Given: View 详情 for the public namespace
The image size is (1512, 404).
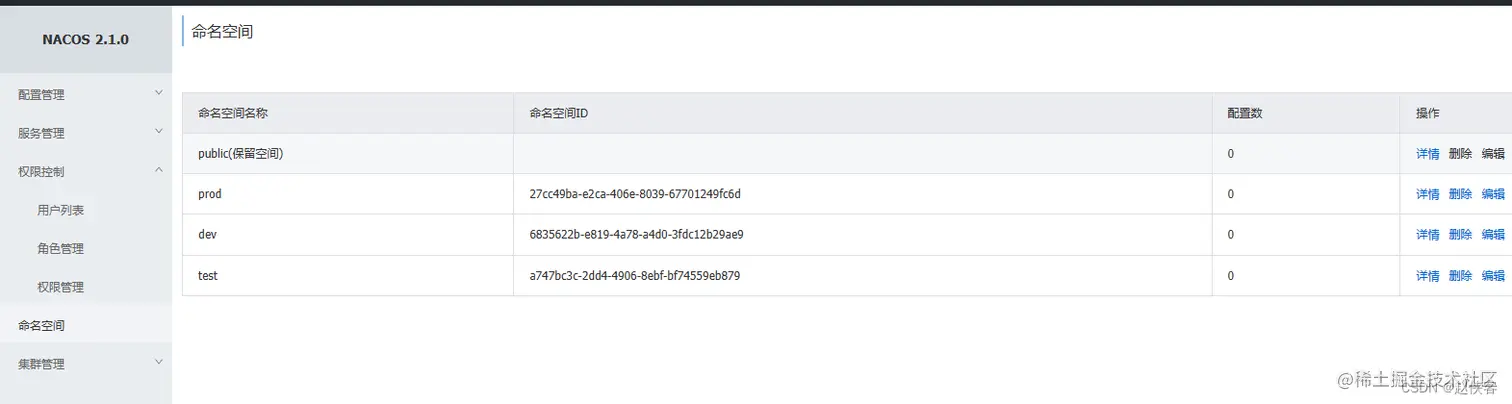Looking at the screenshot, I should pos(1428,154).
